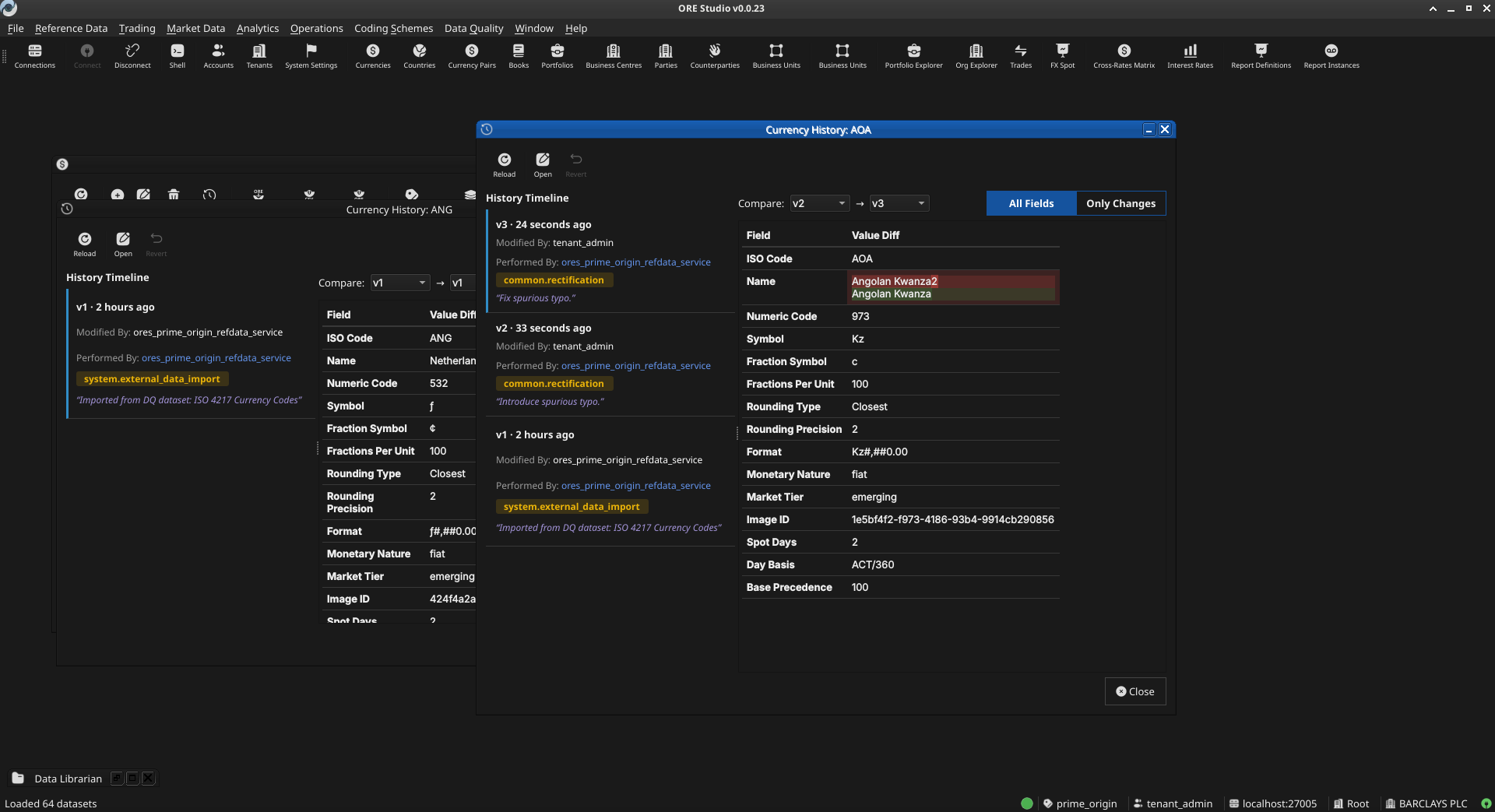
Task: Click system.external_data_import tag in AOA v1 entry
Action: coord(572,507)
